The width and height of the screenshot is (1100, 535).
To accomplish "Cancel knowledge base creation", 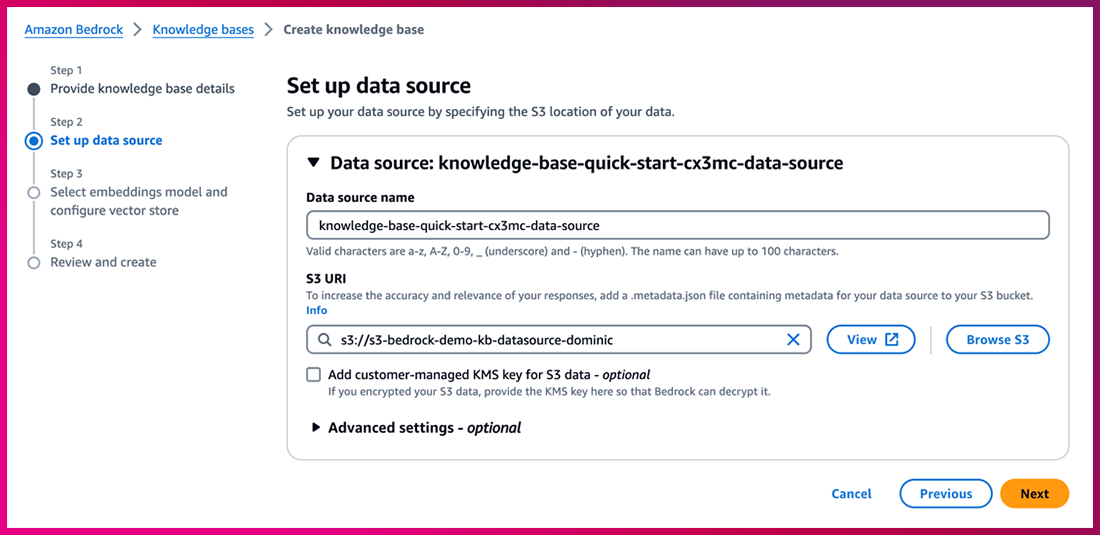I will (851, 494).
